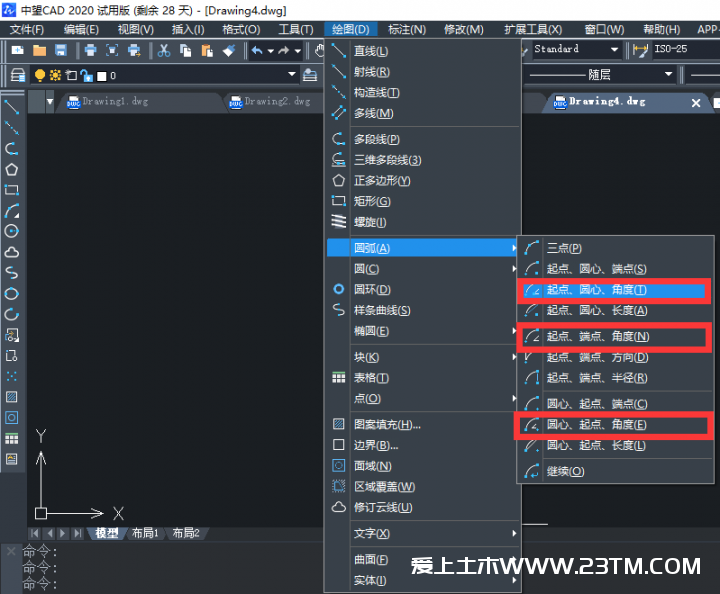This screenshot has height=594, width=720.
Task: Close the command line panel X
Action: [11, 551]
